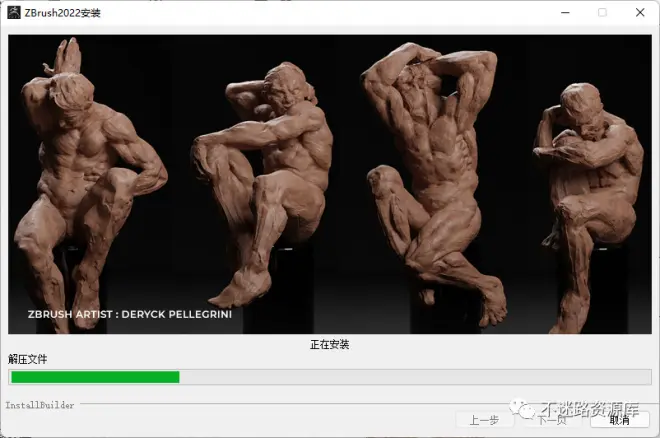
Task: Click the 正在安装 status text
Action: tap(330, 345)
